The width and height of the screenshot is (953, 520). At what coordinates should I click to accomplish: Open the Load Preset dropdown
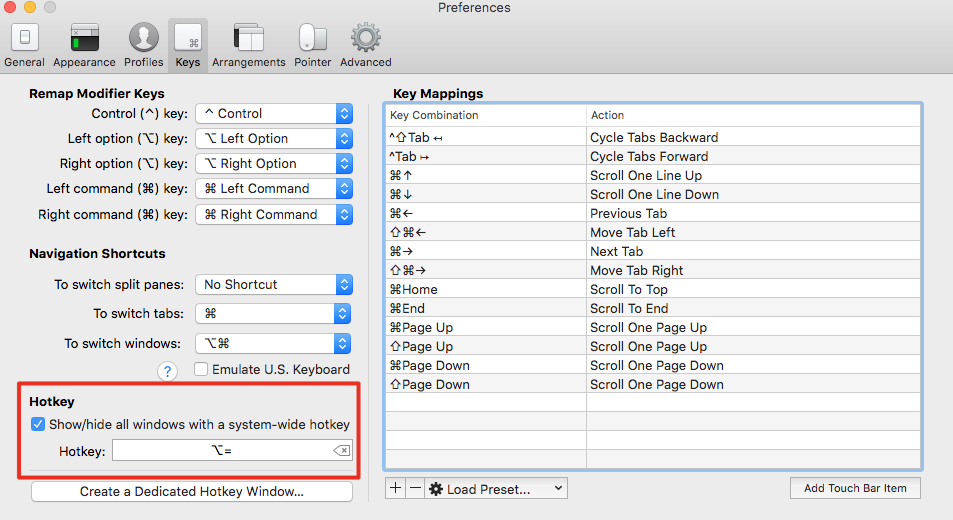point(497,489)
